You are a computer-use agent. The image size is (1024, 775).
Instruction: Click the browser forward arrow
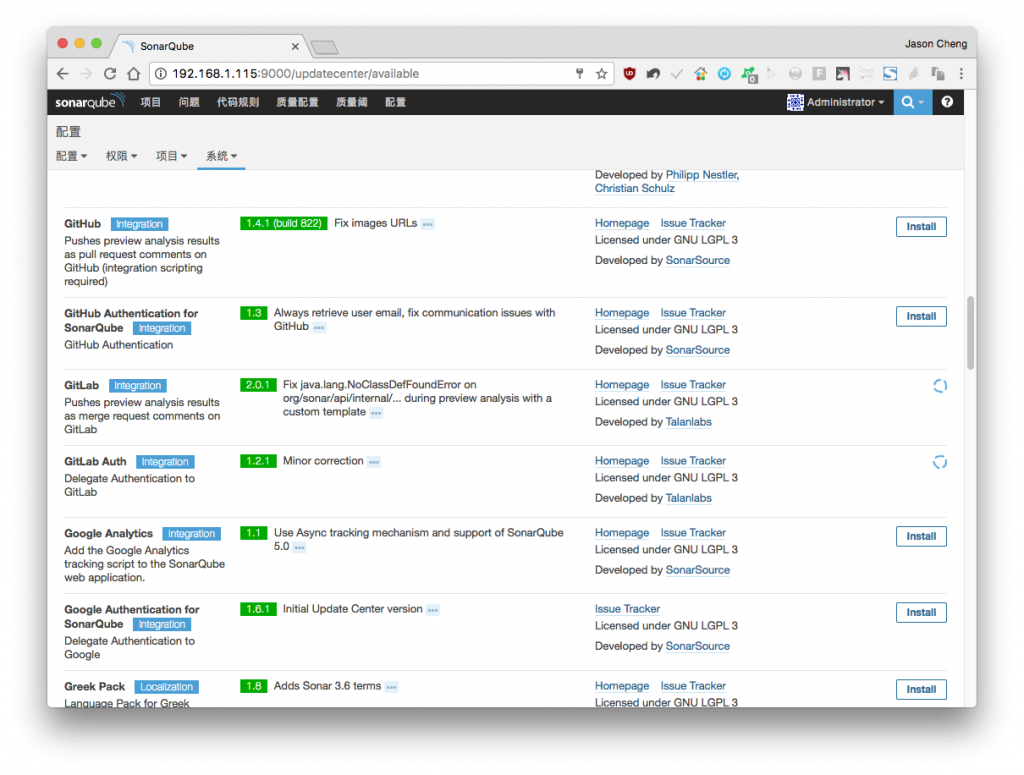point(86,74)
